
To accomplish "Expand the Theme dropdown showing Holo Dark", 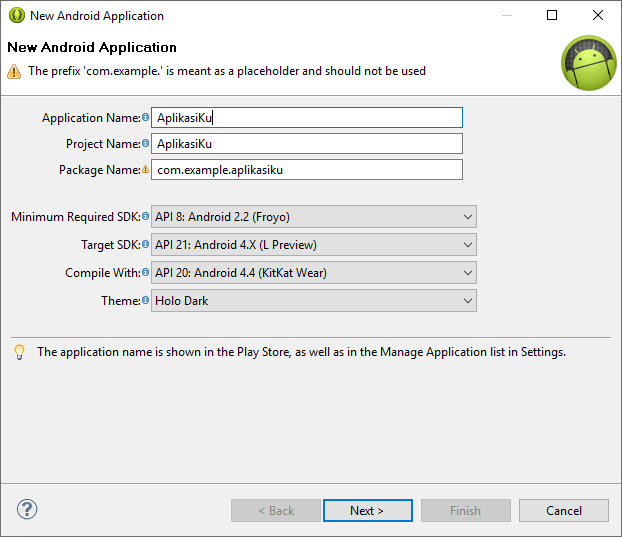I will pyautogui.click(x=314, y=301).
